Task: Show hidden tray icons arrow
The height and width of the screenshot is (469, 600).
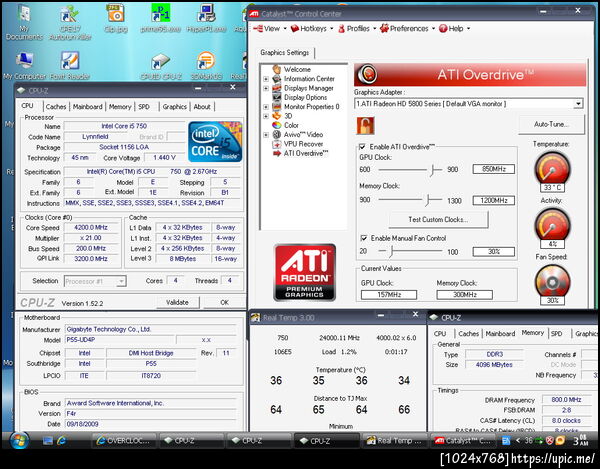Action: tap(518, 441)
